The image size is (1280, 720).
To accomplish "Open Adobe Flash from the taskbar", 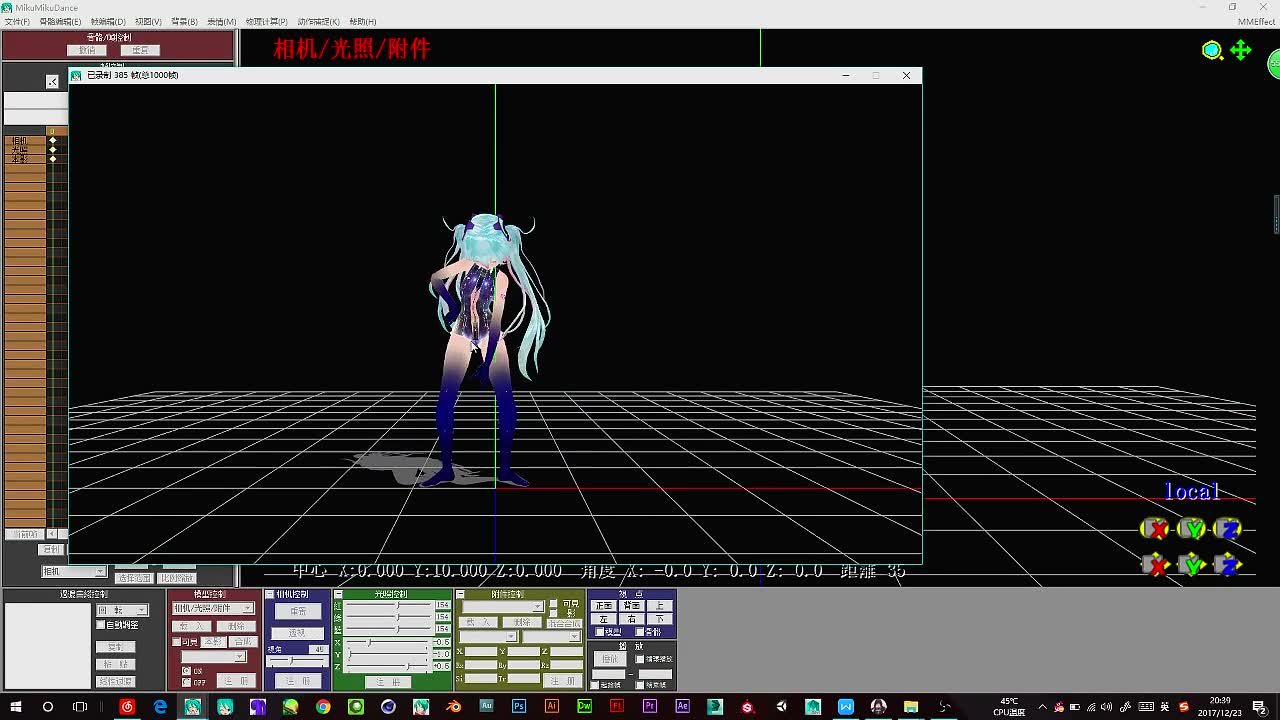I will [616, 706].
